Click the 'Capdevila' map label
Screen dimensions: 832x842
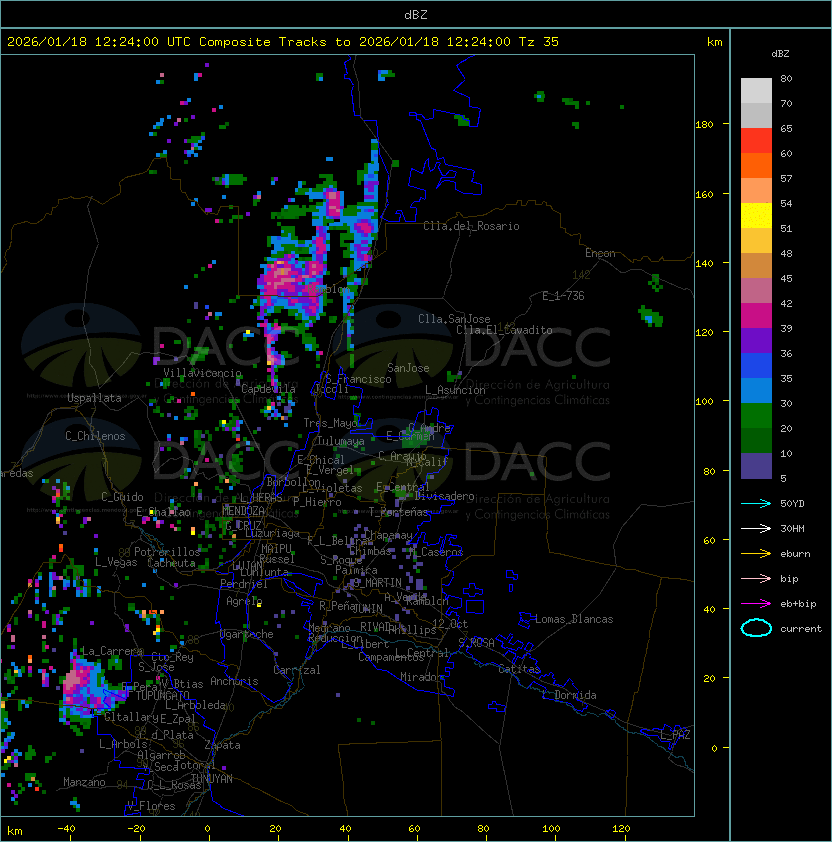coord(268,389)
